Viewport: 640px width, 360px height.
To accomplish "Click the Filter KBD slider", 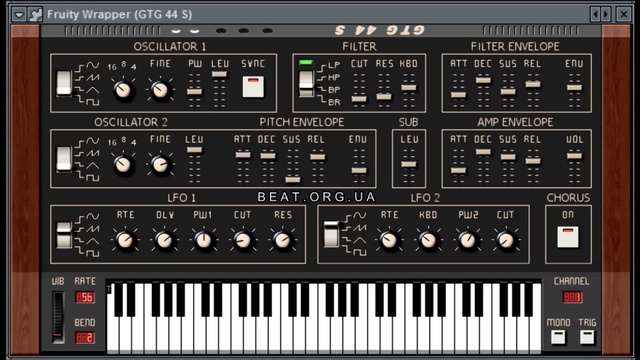I will [409, 87].
